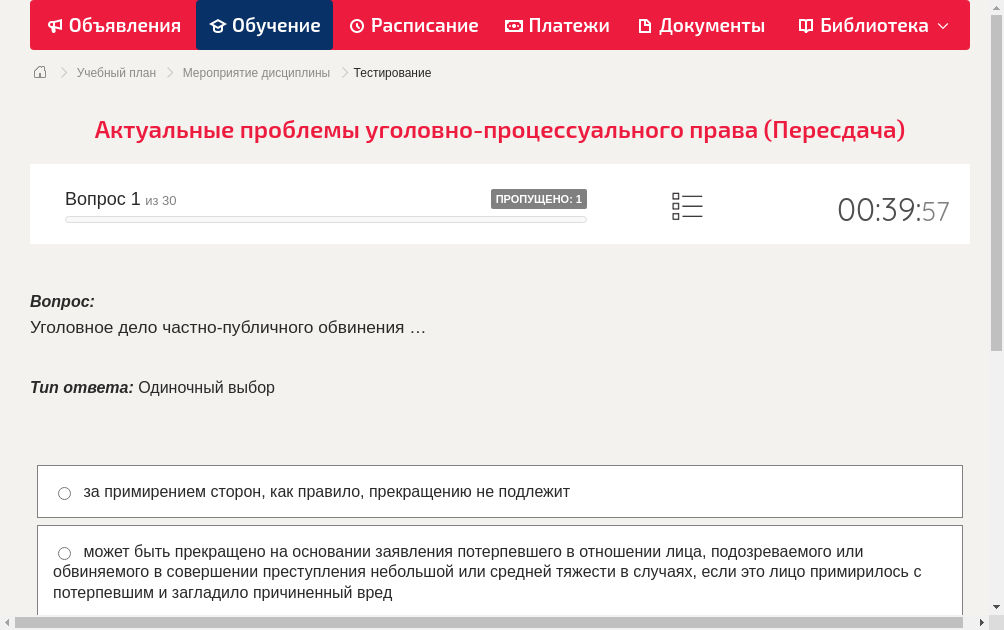The image size is (1004, 630).
Task: Click the home icon in the breadcrumbs
Action: (x=40, y=71)
